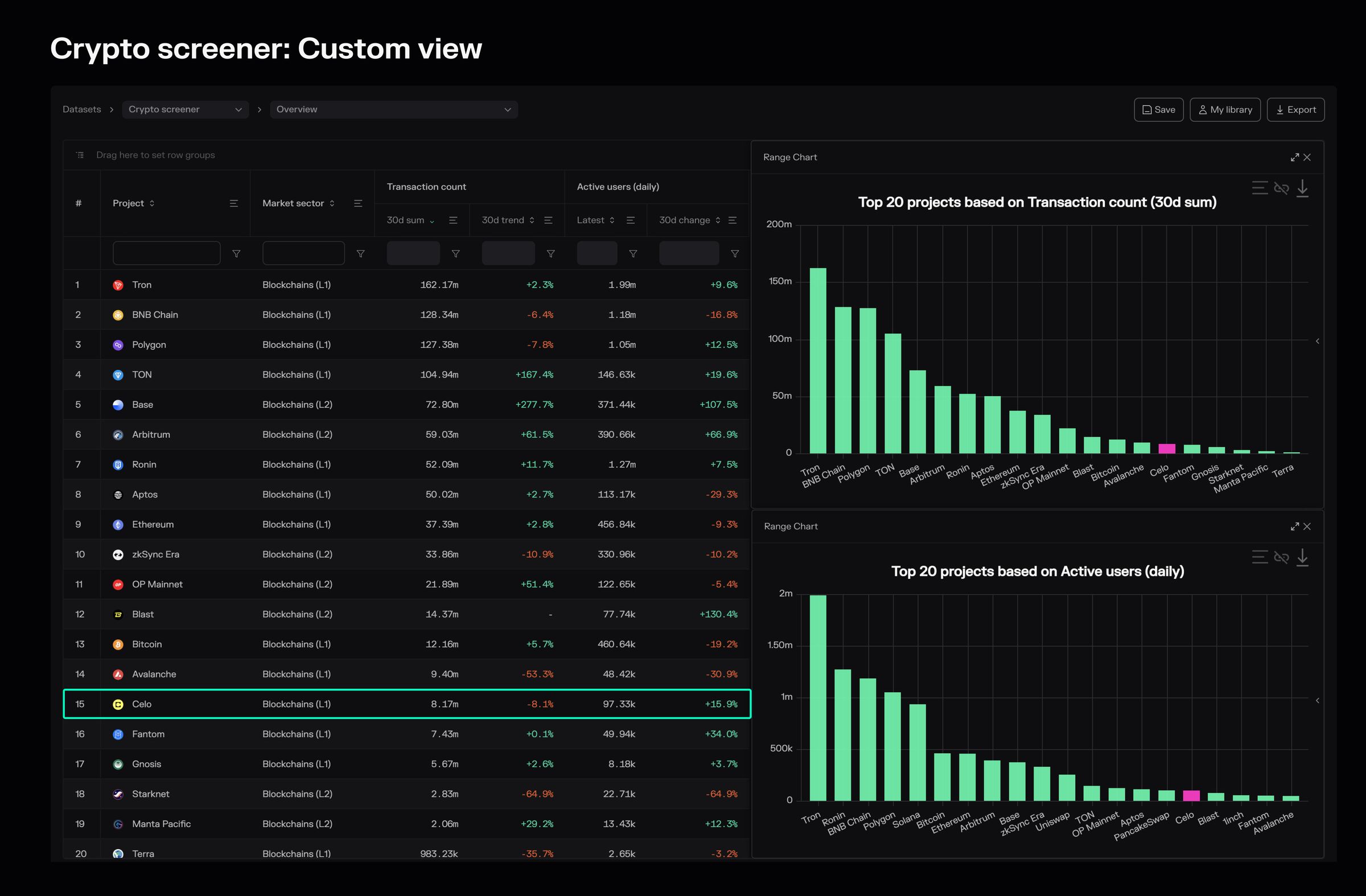Close the Active users Range Chart panel
1366x896 pixels.
(1307, 527)
